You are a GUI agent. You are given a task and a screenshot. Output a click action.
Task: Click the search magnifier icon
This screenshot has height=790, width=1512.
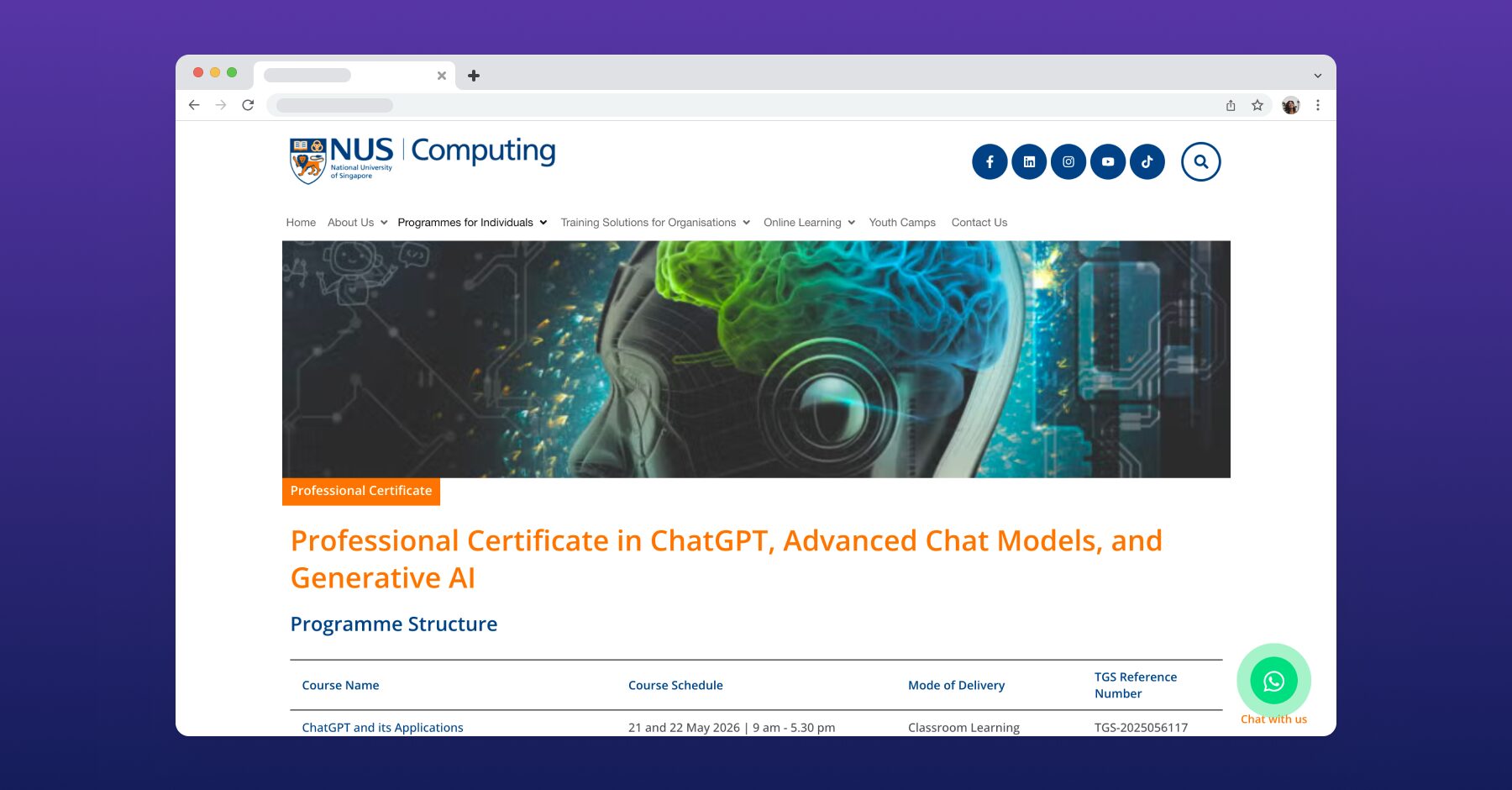click(1201, 161)
